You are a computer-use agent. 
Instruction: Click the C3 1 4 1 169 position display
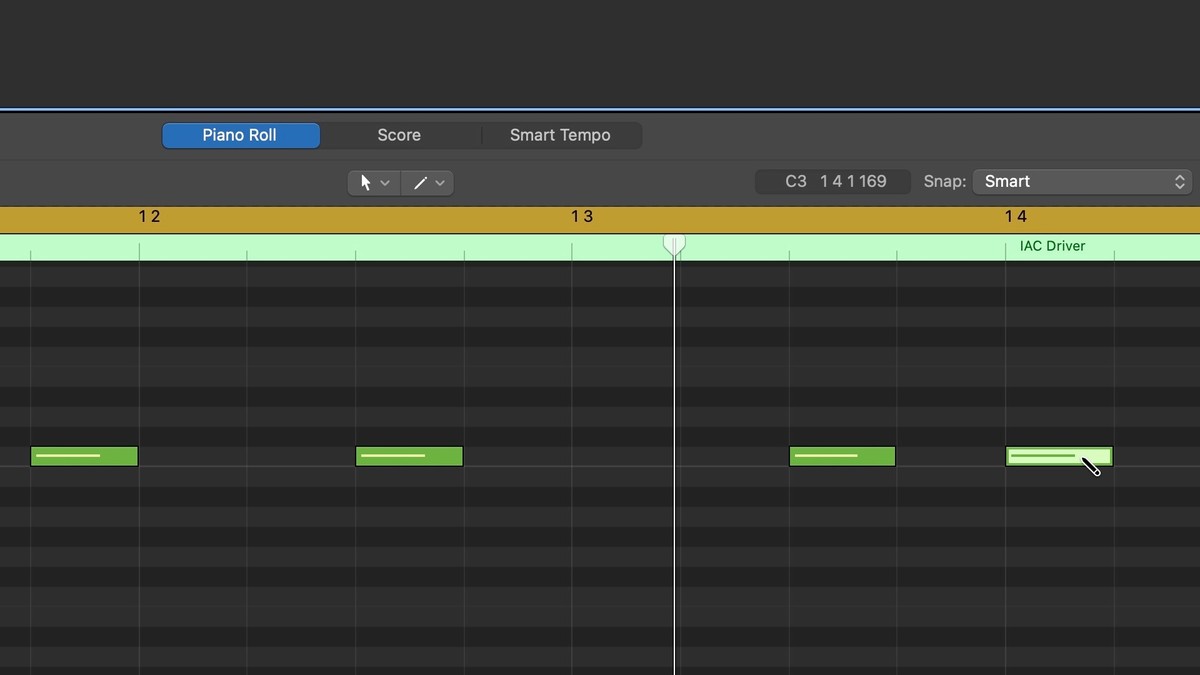tap(834, 182)
